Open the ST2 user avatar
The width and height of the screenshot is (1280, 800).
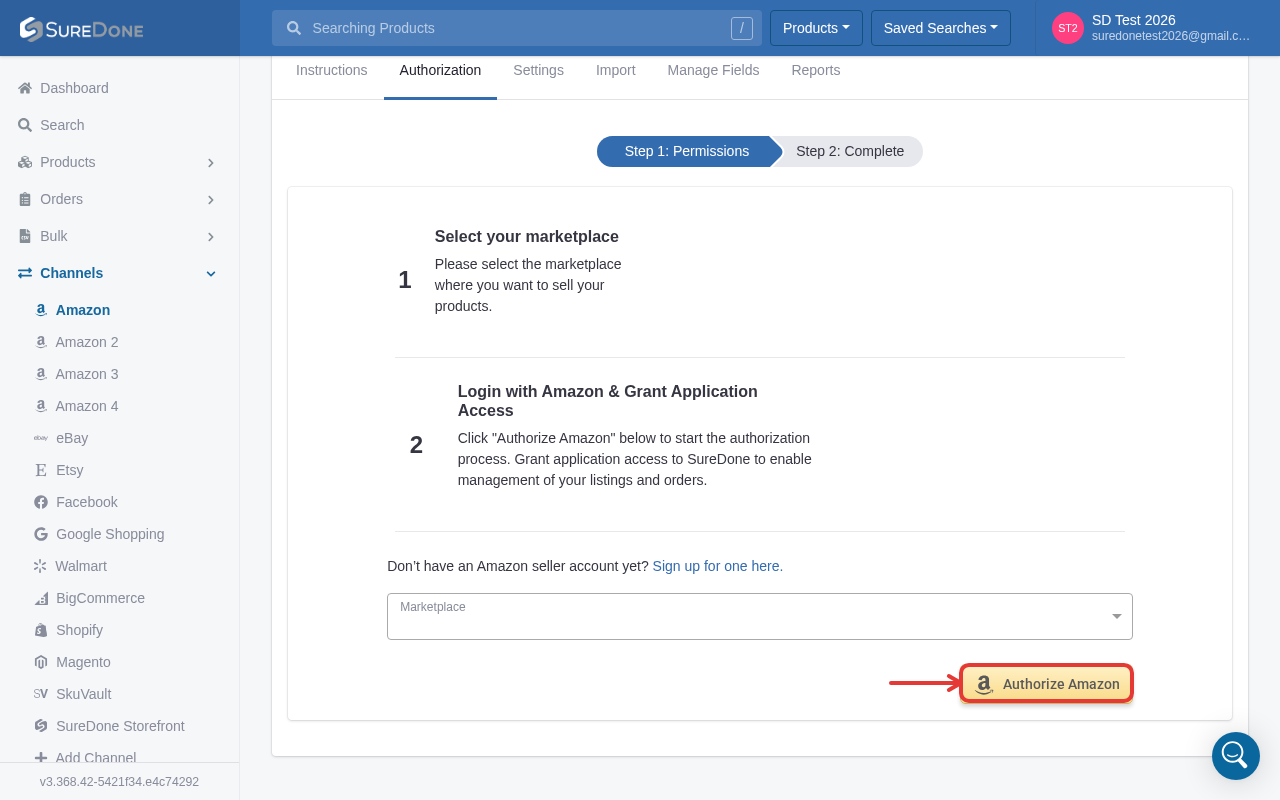[x=1068, y=28]
